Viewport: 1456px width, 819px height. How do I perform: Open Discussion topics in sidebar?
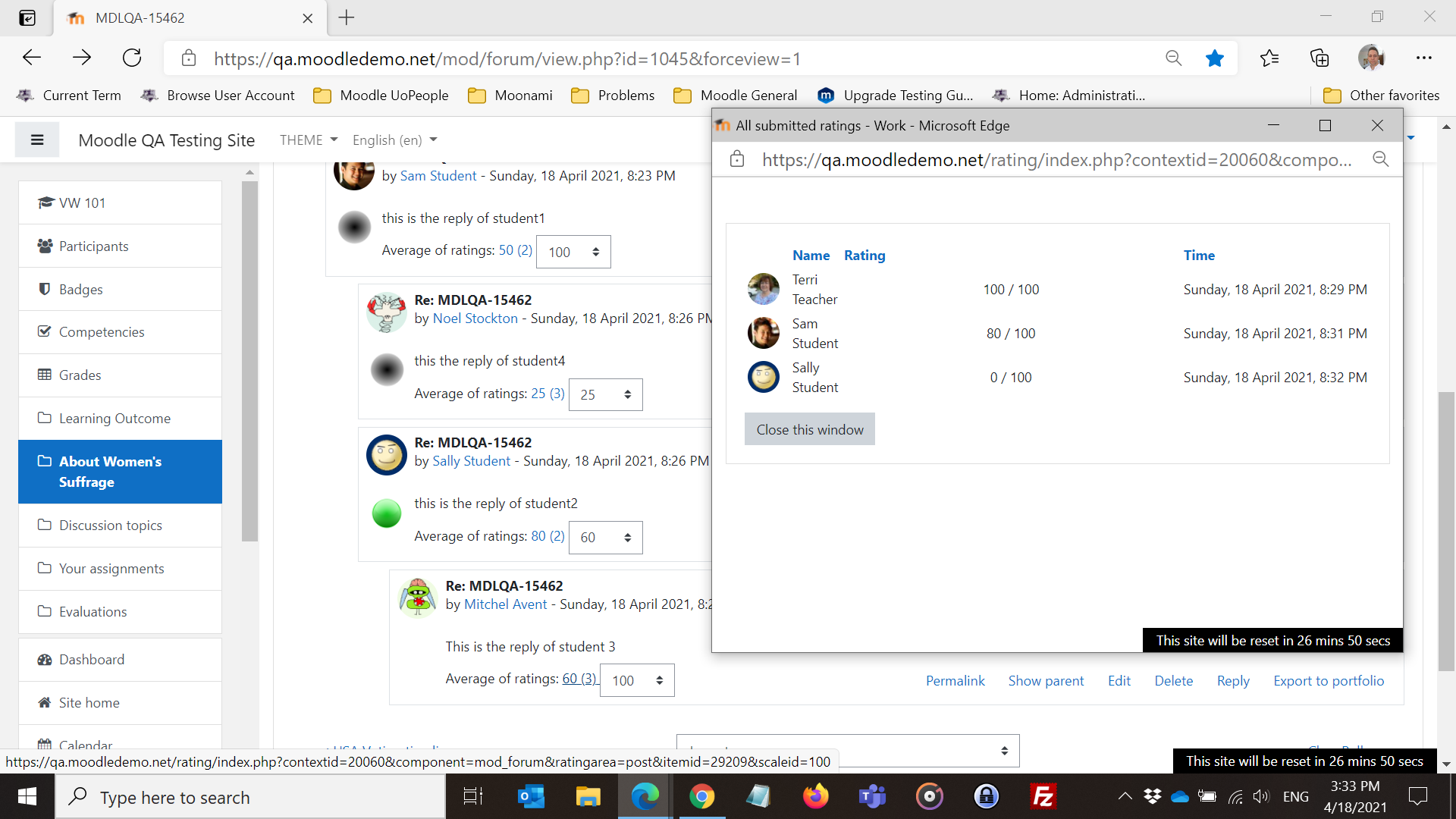120,526
